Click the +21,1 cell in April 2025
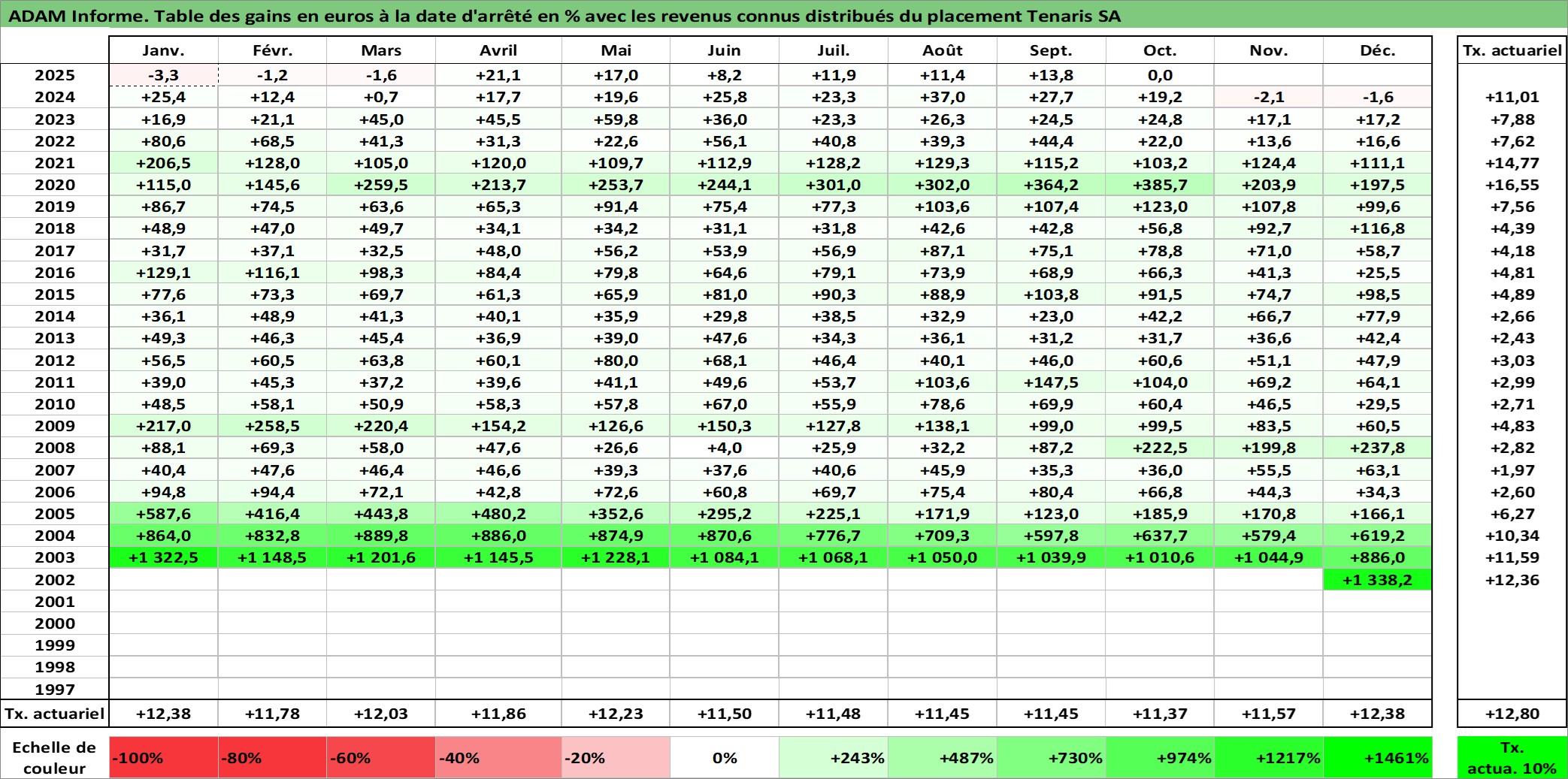Image resolution: width=1568 pixels, height=779 pixels. 498,75
